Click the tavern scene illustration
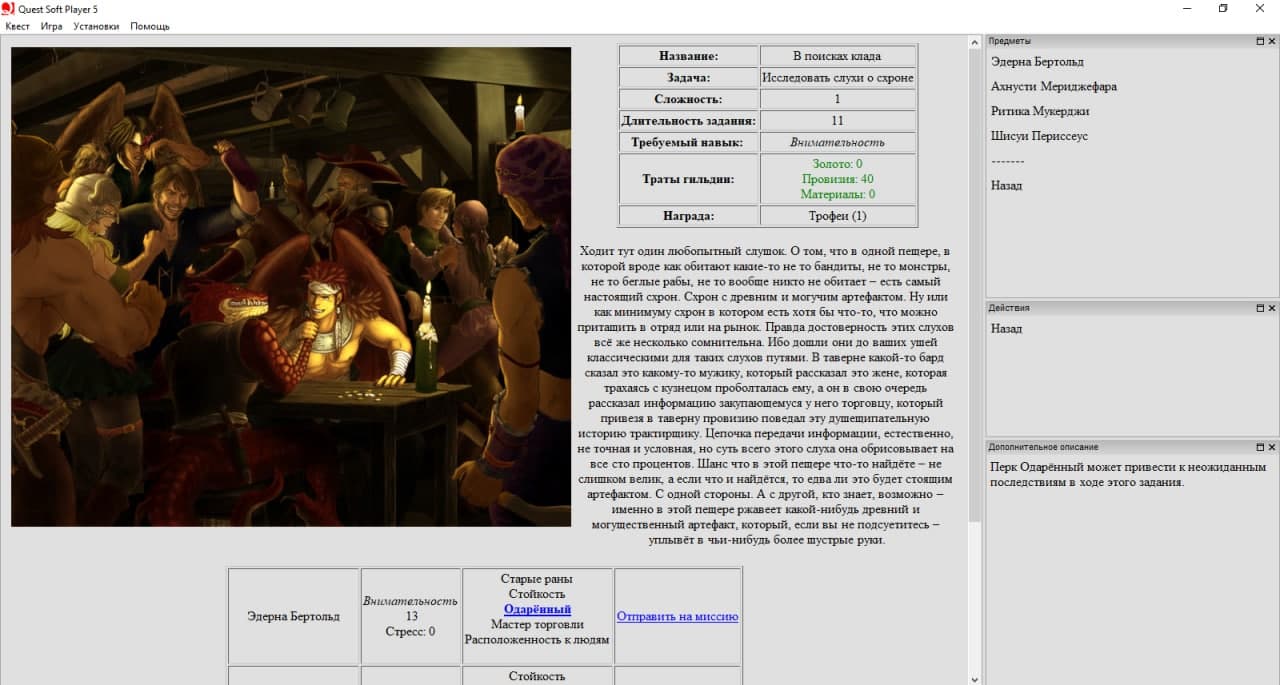The width and height of the screenshot is (1280, 685). point(291,287)
